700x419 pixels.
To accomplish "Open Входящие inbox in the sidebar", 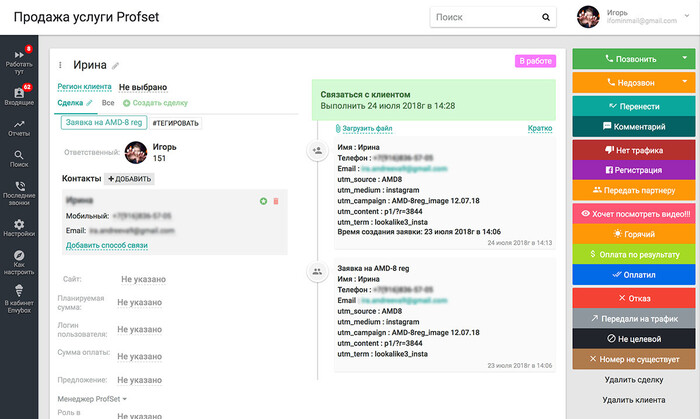I will coord(19,95).
